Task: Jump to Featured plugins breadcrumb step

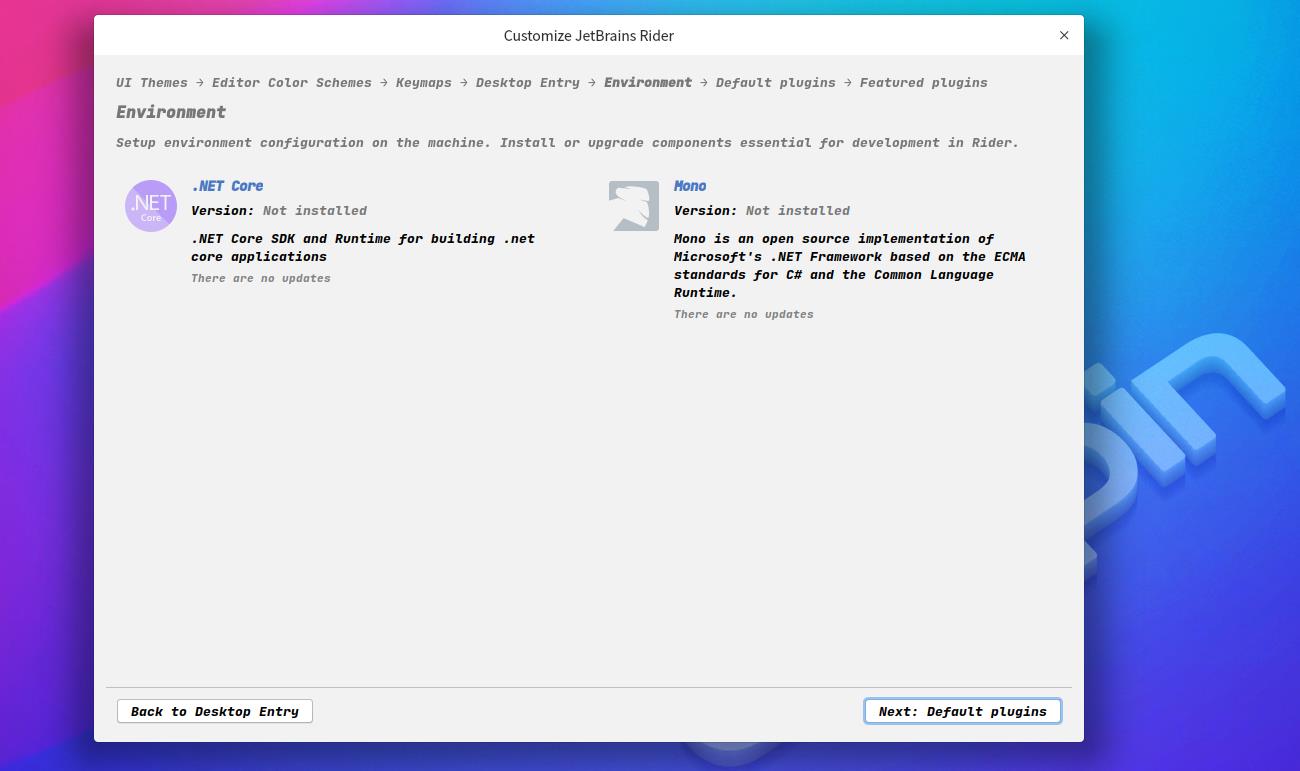Action: [924, 82]
